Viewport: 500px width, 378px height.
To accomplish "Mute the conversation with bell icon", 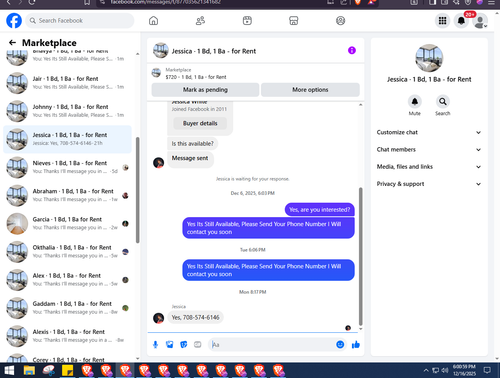I will click(415, 101).
